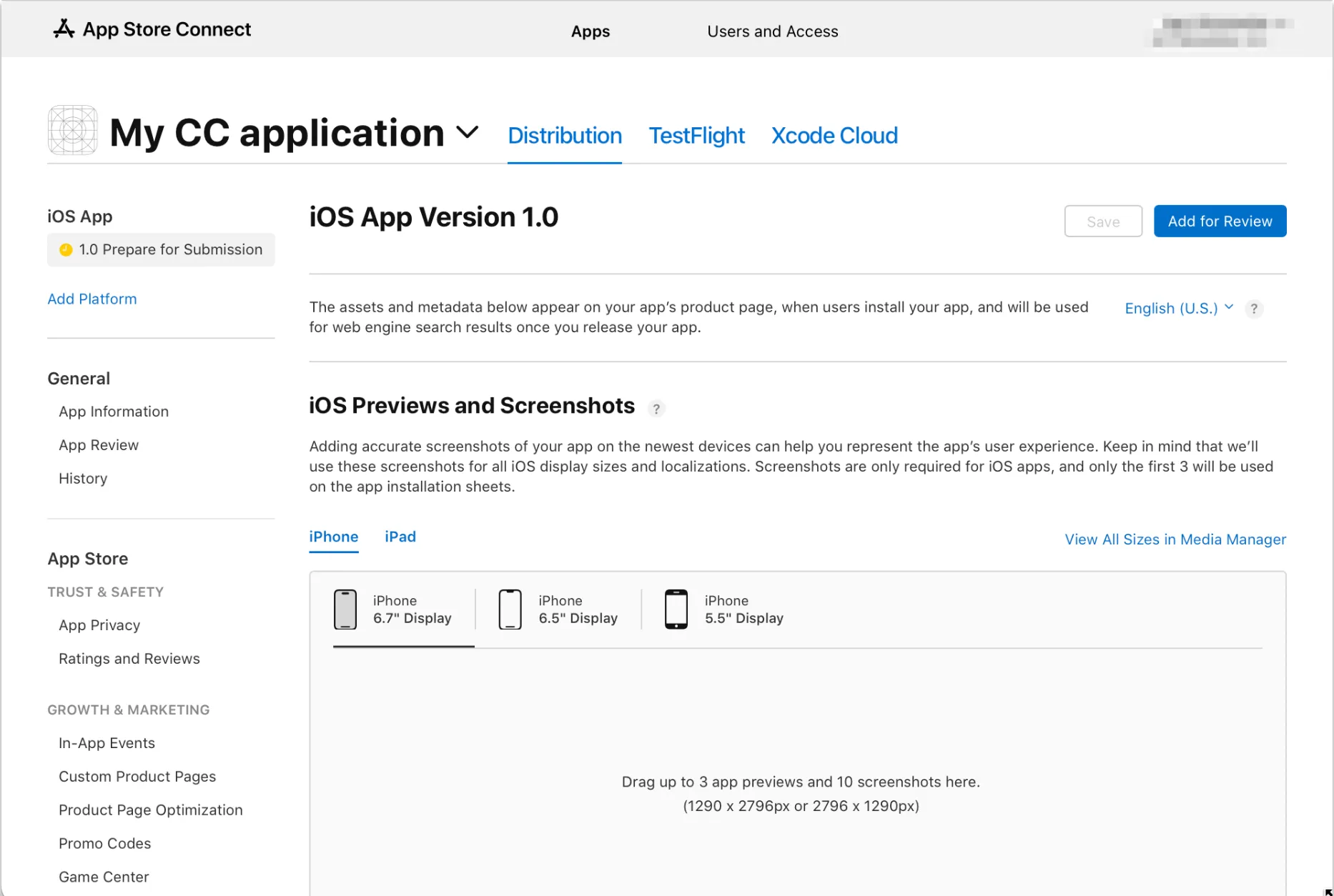Open Custom Product Pages in the sidebar
1334x896 pixels.
click(x=137, y=777)
